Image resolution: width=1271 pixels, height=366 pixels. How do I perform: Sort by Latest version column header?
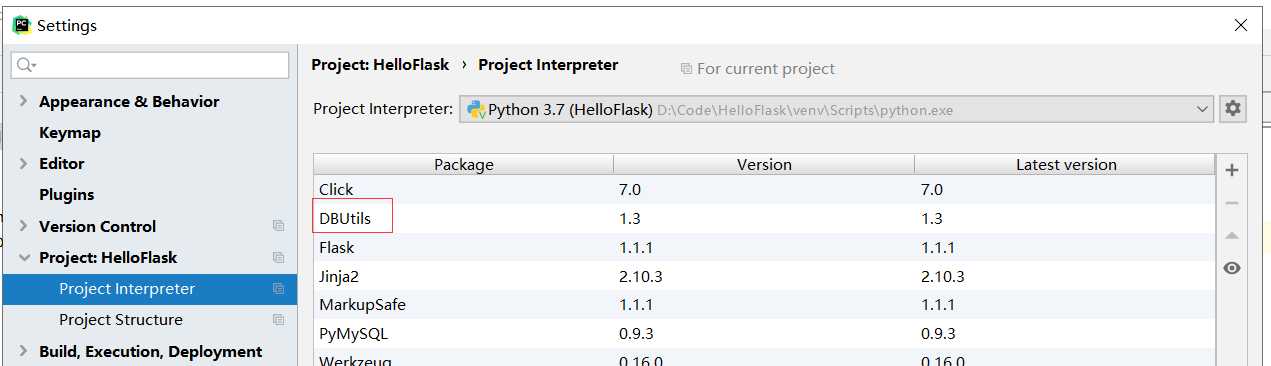point(1065,164)
